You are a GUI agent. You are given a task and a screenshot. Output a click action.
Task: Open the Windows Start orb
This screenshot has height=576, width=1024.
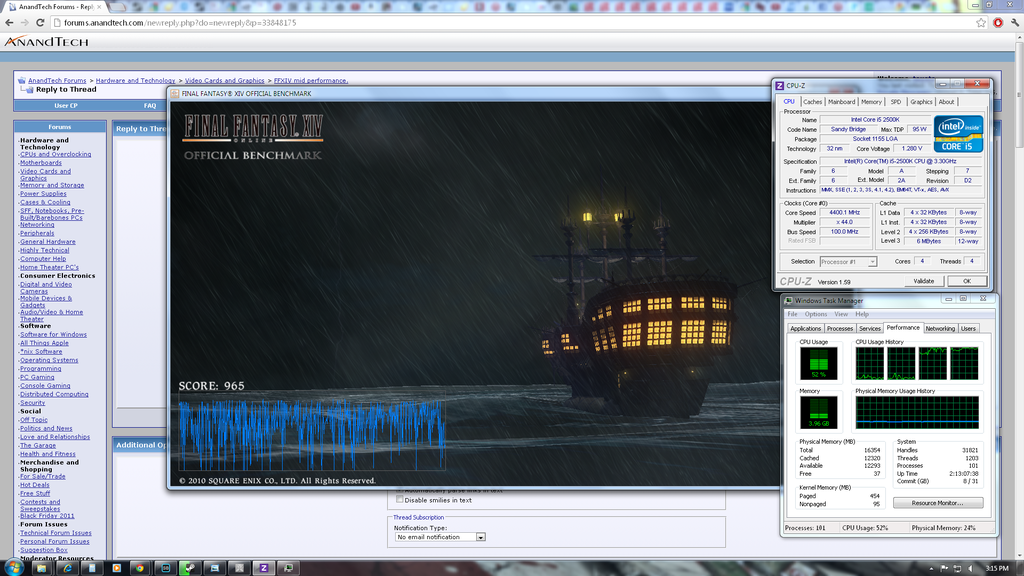click(x=14, y=567)
